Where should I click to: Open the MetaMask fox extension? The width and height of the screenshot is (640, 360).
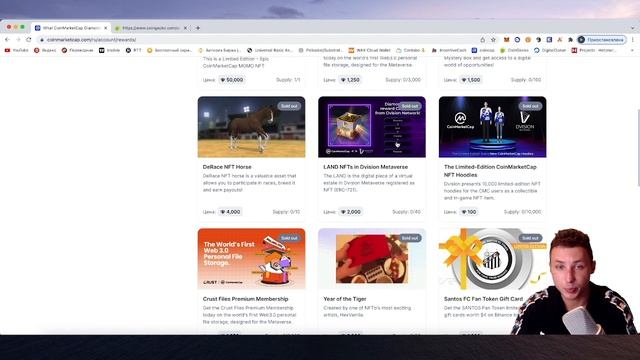click(507, 40)
